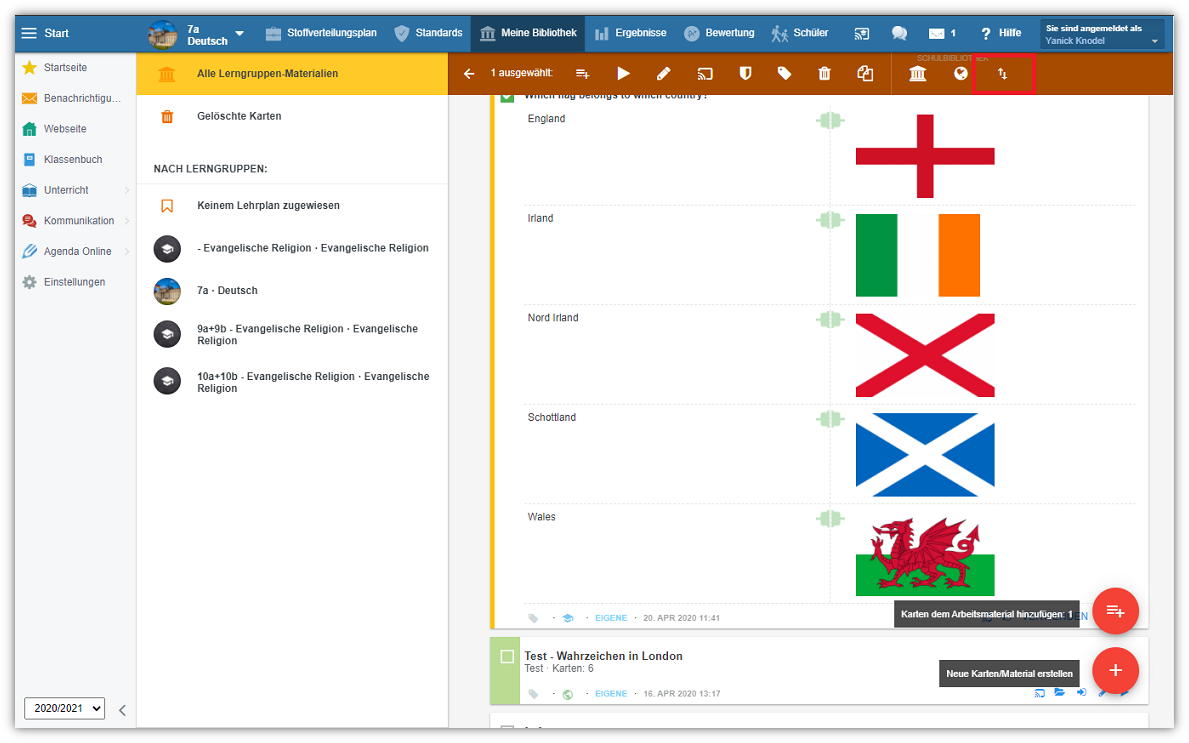Go to the Ergebnisse tab
The height and width of the screenshot is (743, 1189).
point(630,33)
